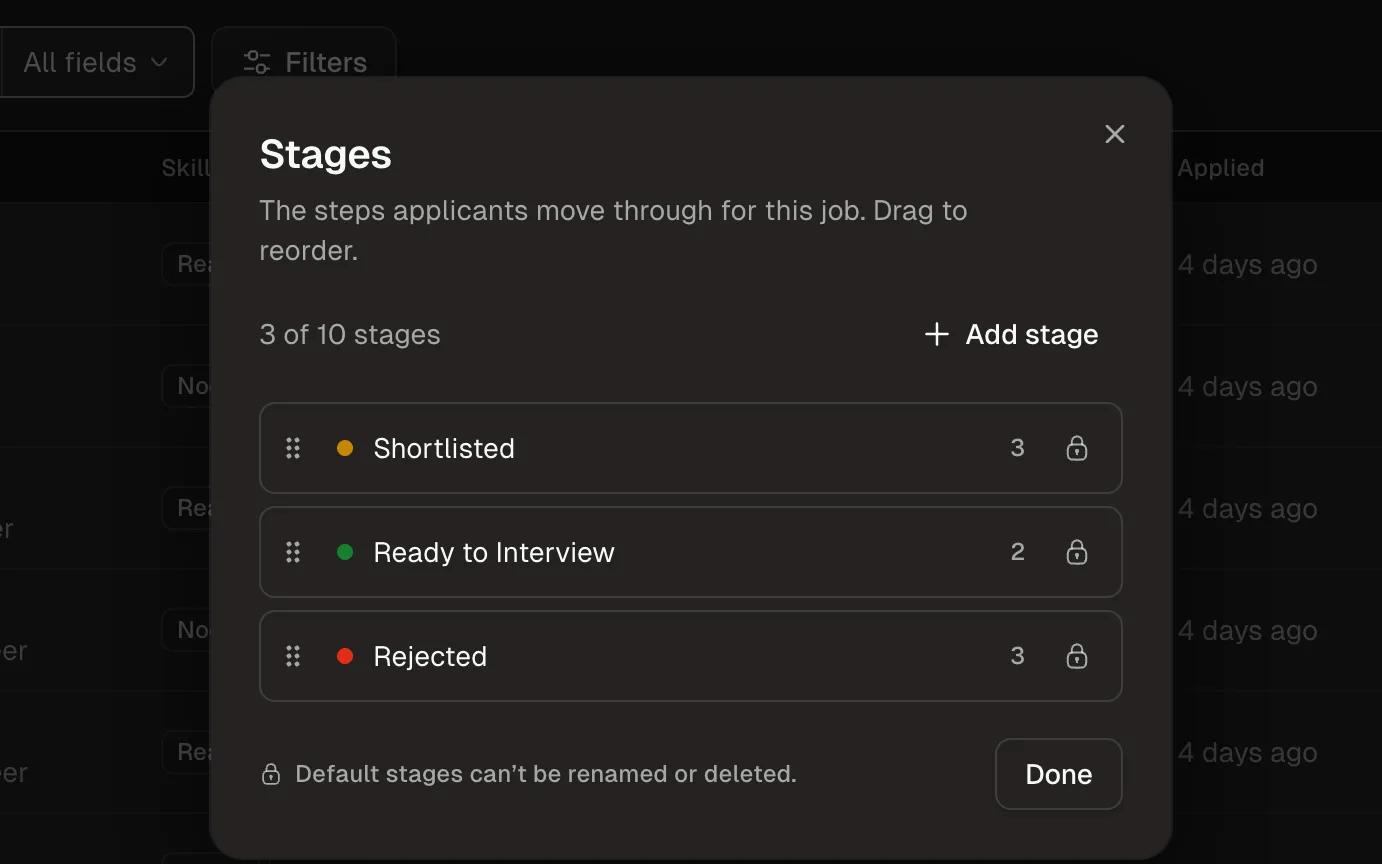This screenshot has height=864, width=1382.
Task: Click the amber dot next to Shortlisted
Action: (345, 448)
